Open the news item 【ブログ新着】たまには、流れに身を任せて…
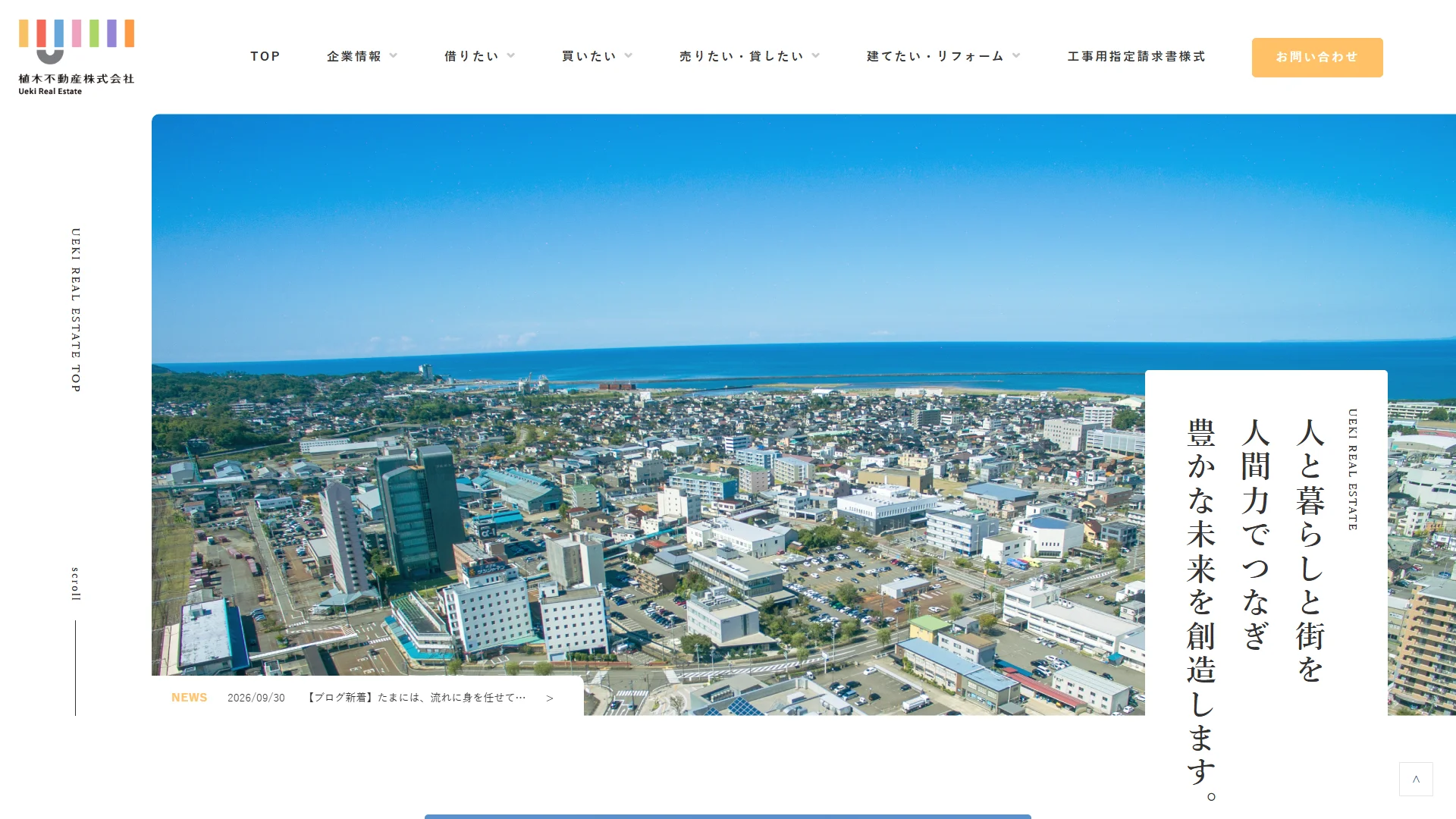The height and width of the screenshot is (819, 1456). 416,698
